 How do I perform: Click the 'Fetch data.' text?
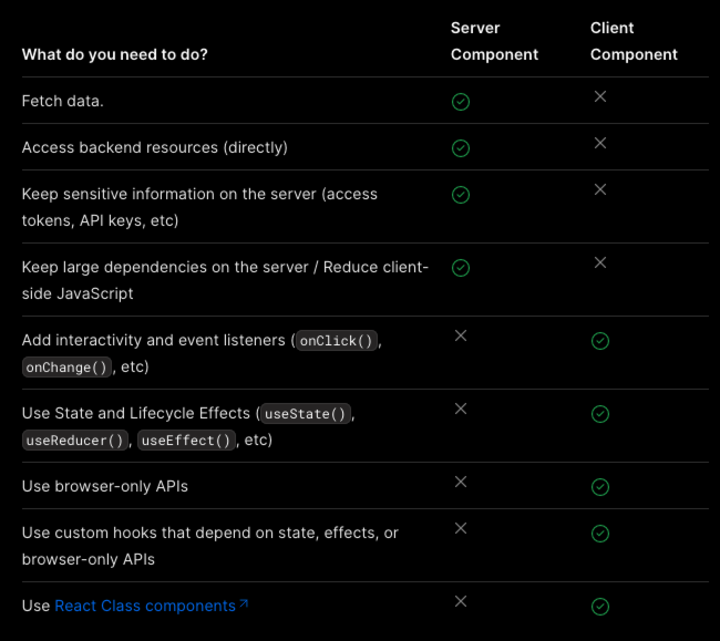click(x=62, y=101)
